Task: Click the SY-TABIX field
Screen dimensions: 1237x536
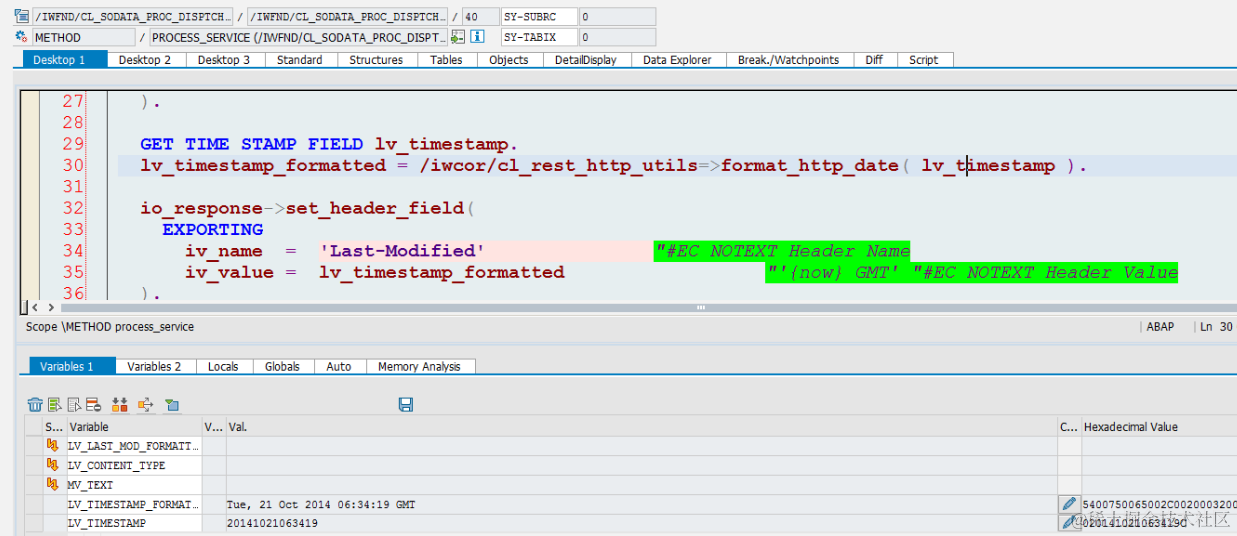Action: [539, 37]
